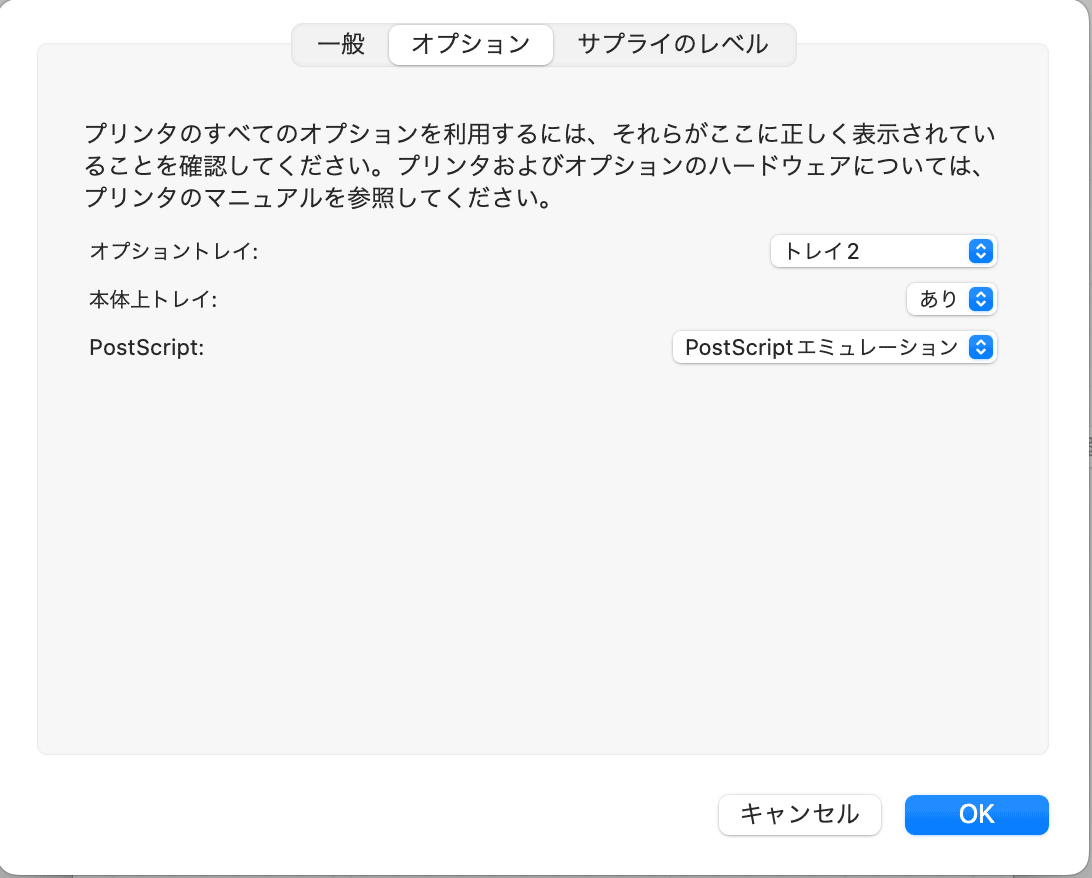Screen dimensions: 1092x878
Task: Open the 本体上トレイ popup showing あり
Action: pyautogui.click(x=950, y=299)
